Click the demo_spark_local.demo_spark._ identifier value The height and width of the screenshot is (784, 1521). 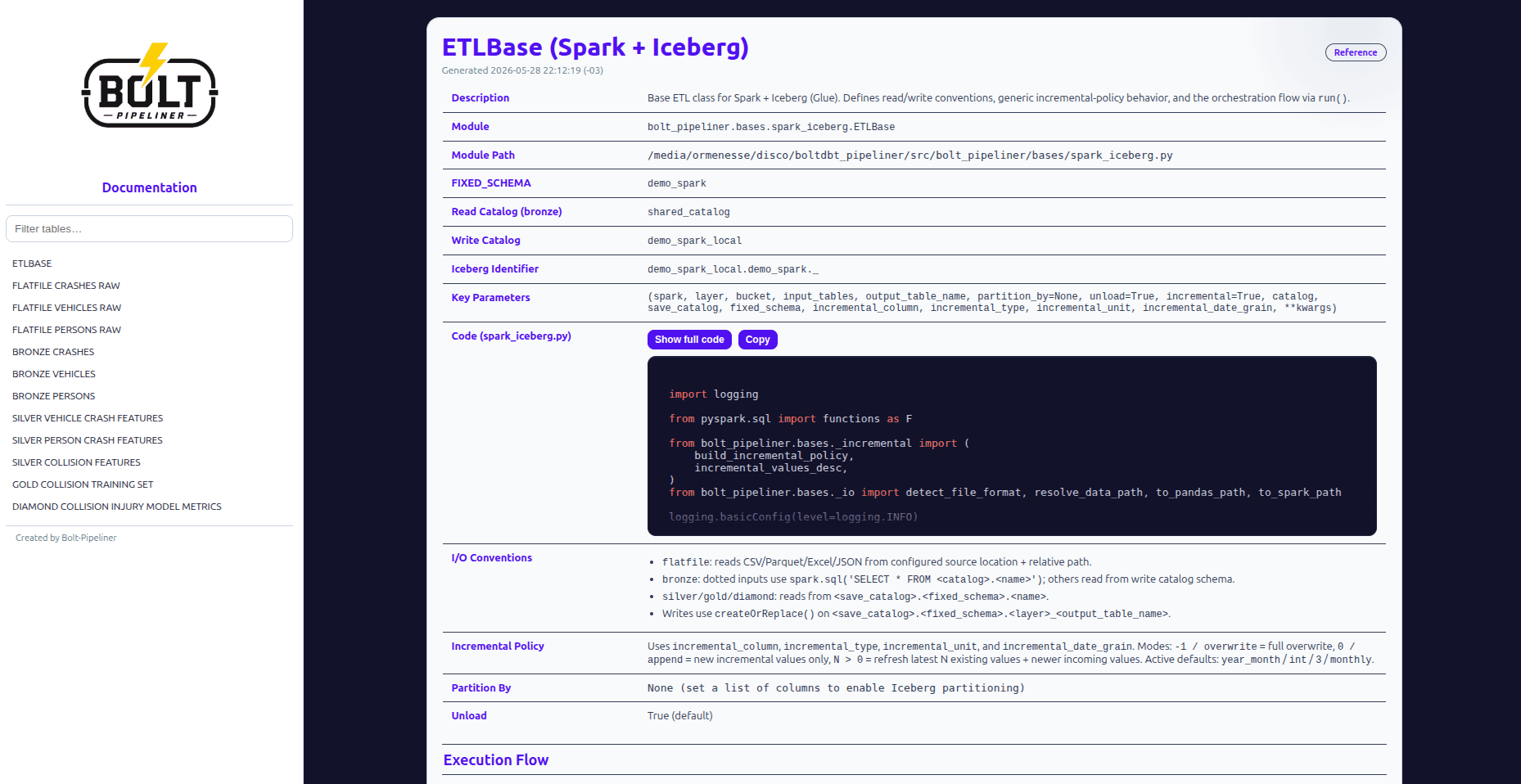(733, 269)
